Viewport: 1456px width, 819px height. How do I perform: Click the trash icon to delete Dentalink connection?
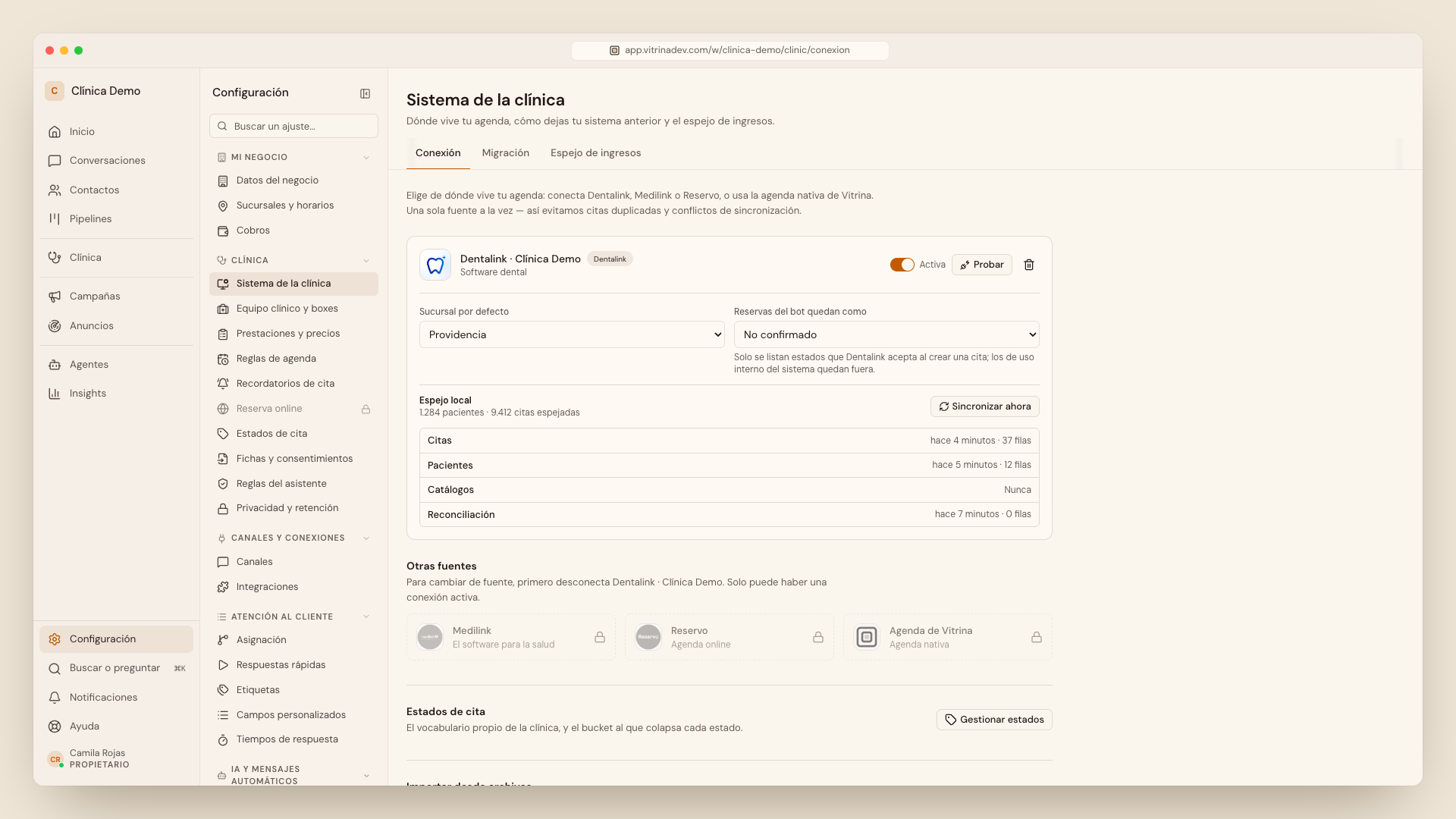point(1029,265)
